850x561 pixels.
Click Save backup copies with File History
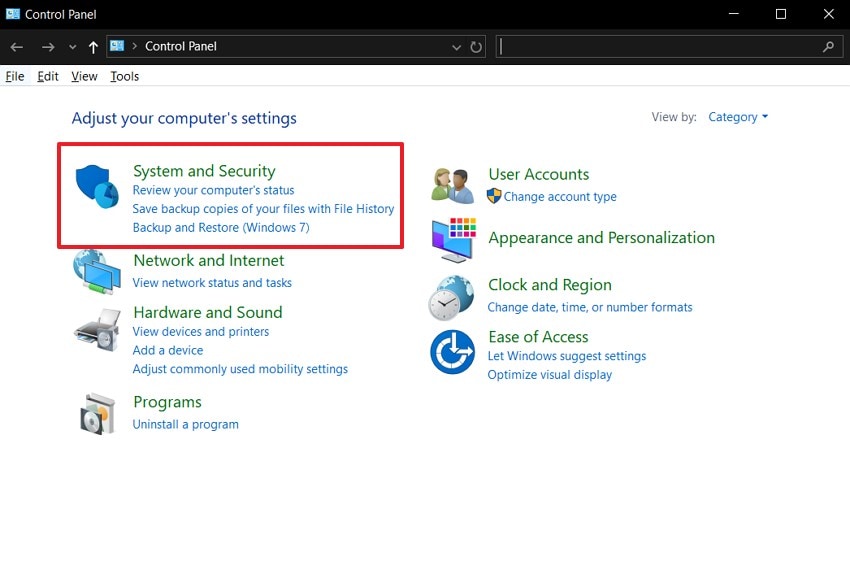point(263,209)
